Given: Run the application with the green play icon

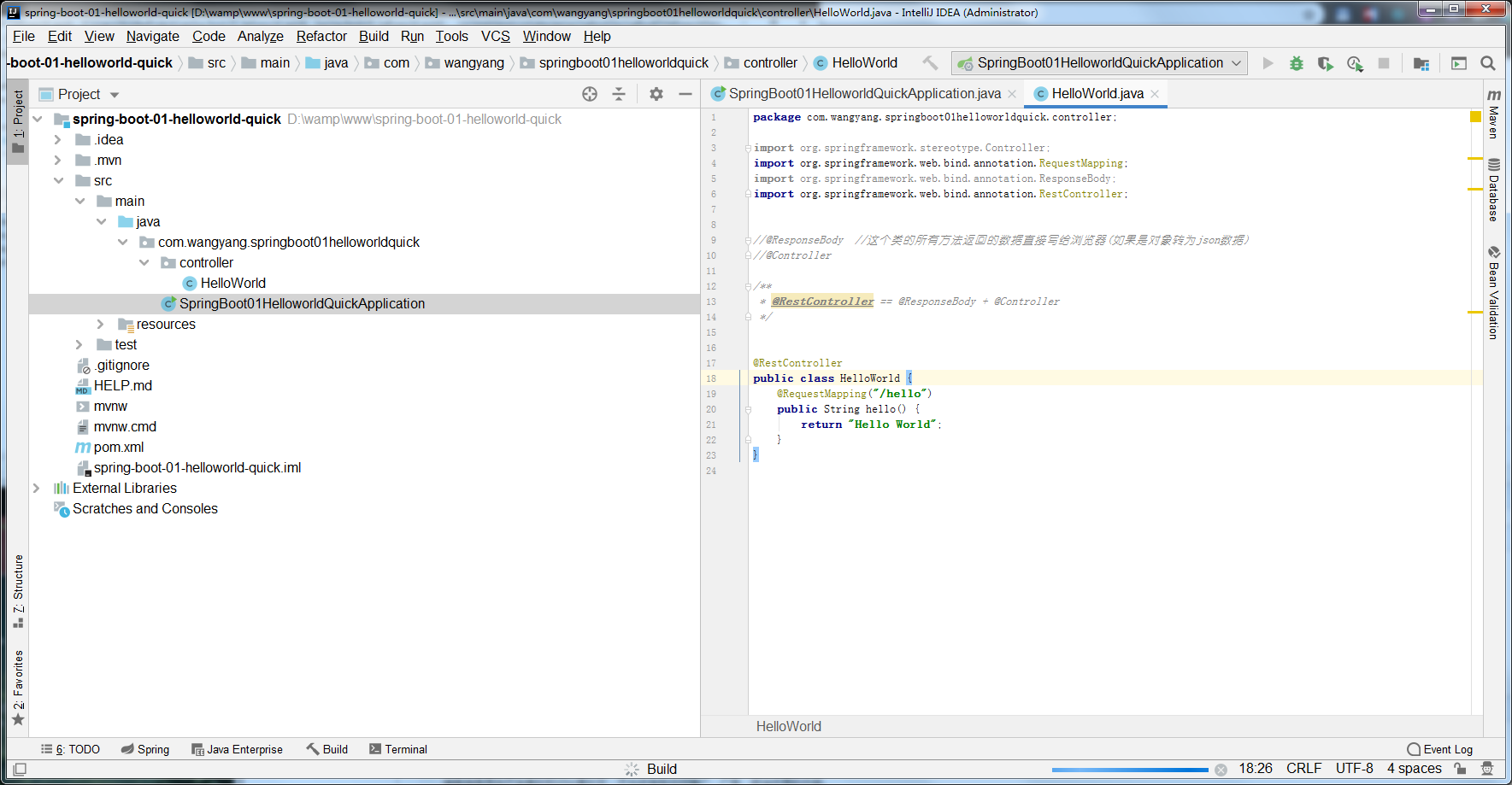Looking at the screenshot, I should point(1268,63).
